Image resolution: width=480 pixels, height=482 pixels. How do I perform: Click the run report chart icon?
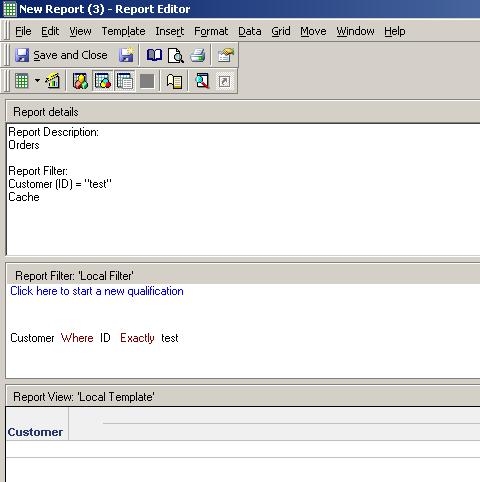click(x=53, y=81)
